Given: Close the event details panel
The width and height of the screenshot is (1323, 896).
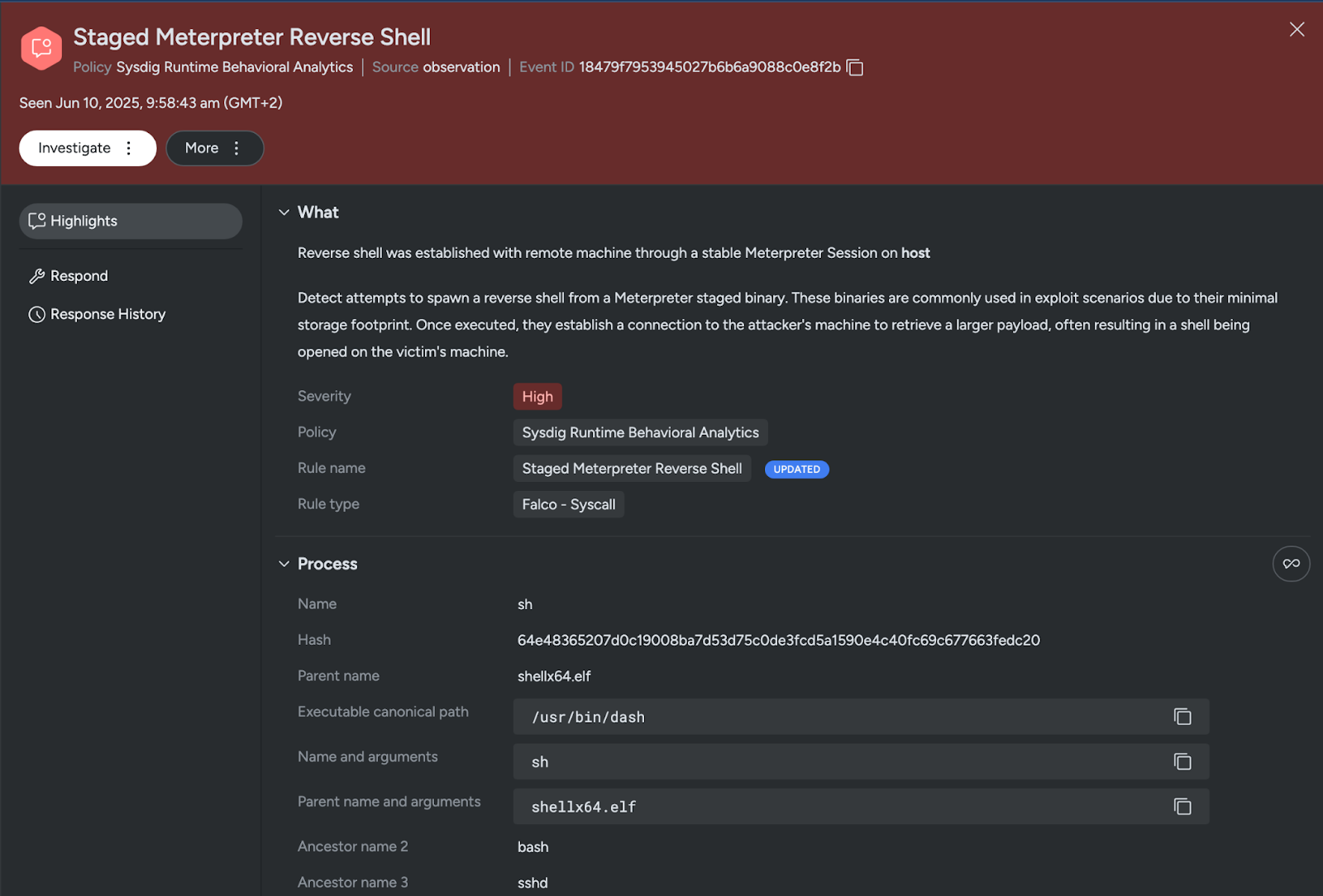Looking at the screenshot, I should tap(1297, 30).
